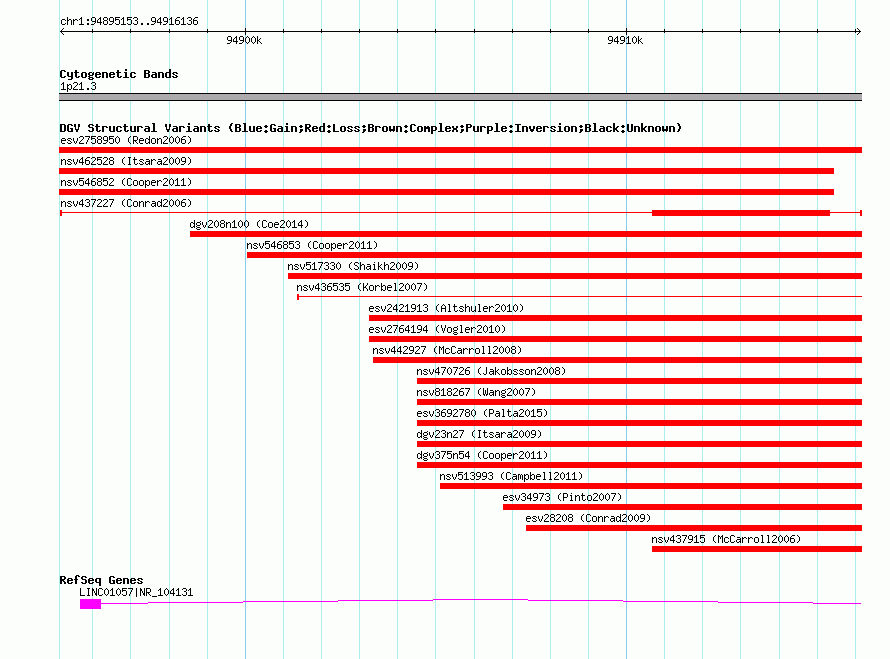Open the nsv470726 (Jakobsson2008) label
This screenshot has width=890, height=659.
[491, 371]
